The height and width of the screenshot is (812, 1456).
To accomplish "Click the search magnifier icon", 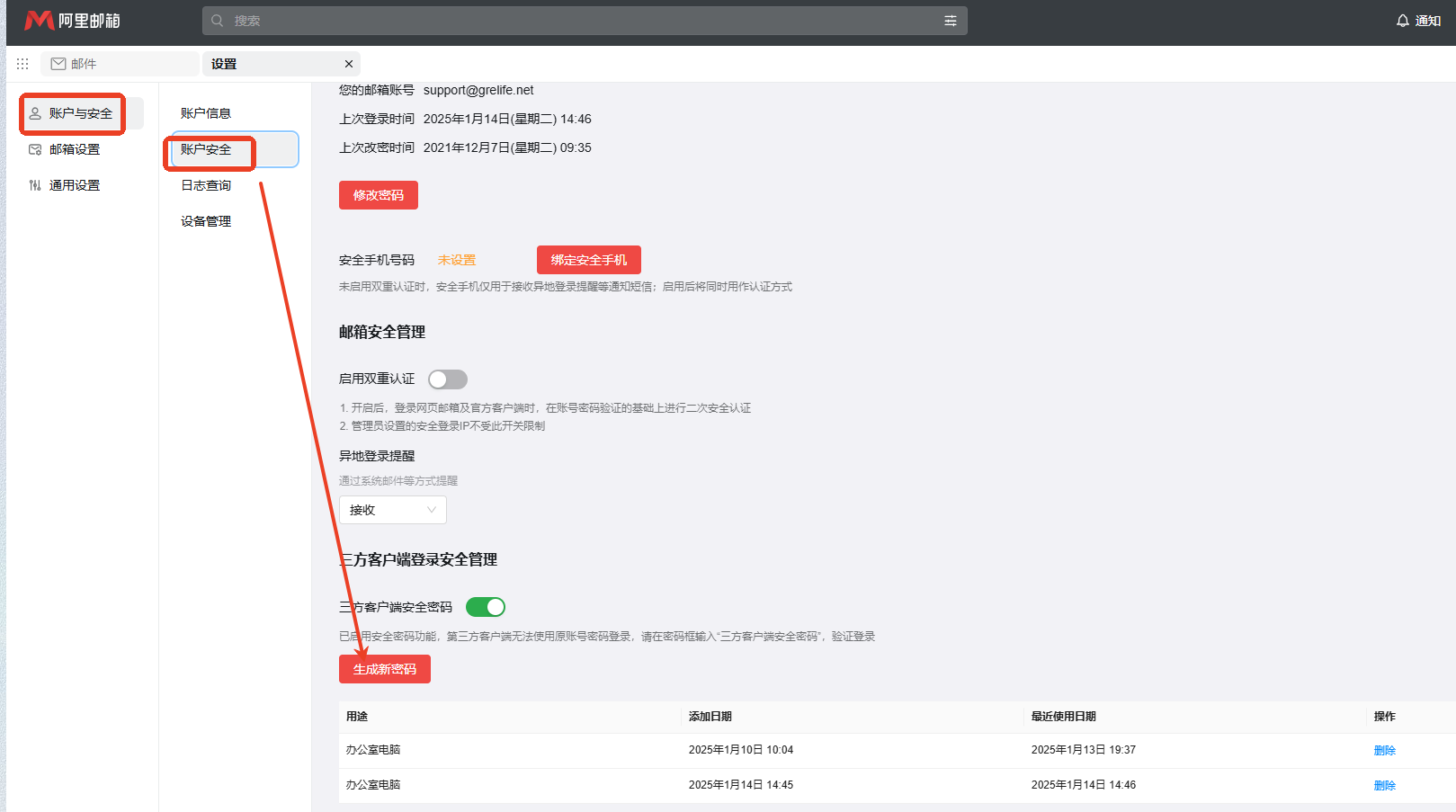I will point(218,21).
